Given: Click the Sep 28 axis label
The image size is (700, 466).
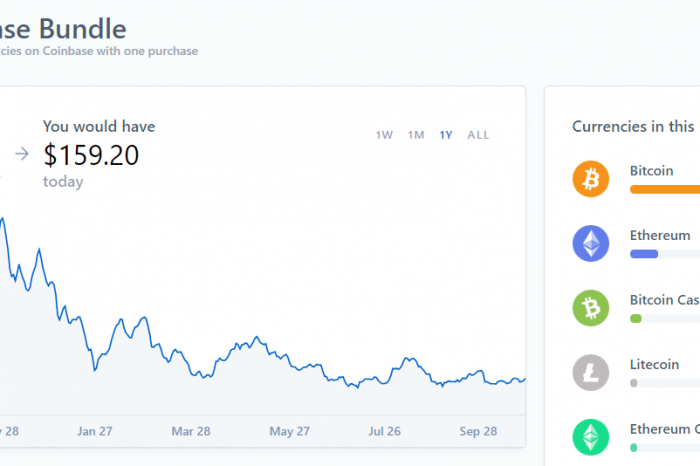Looking at the screenshot, I should tap(478, 431).
